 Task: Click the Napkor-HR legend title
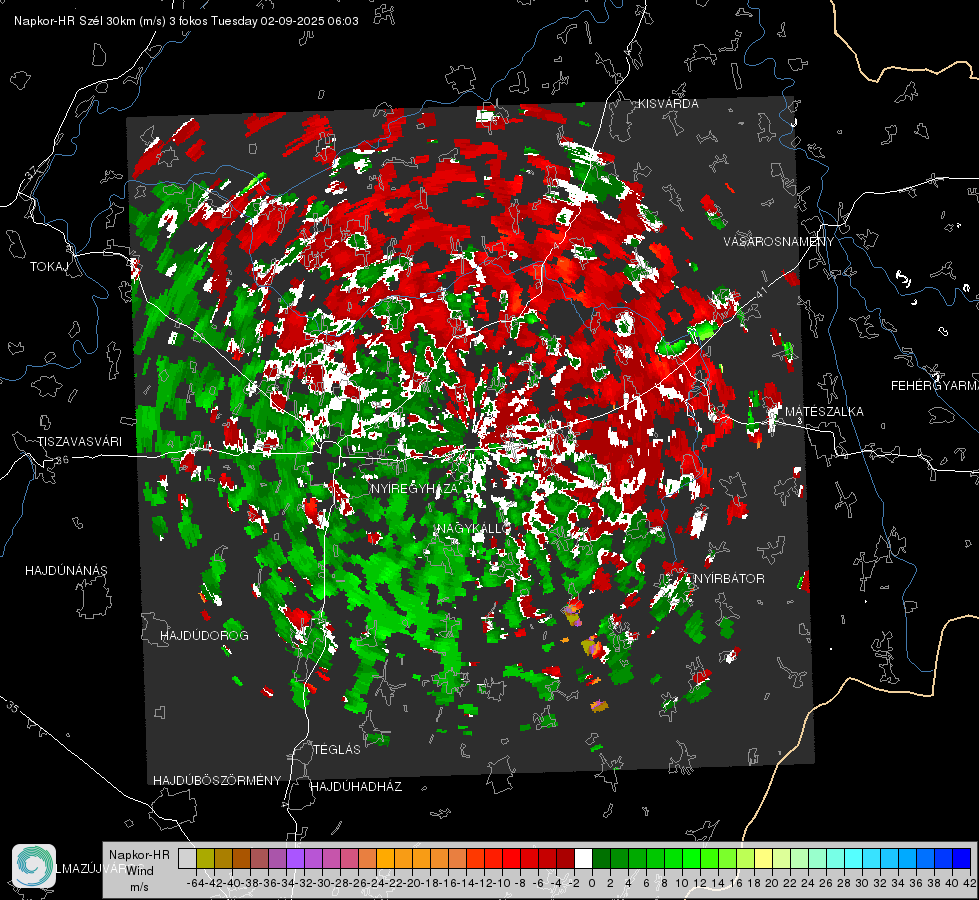139,854
